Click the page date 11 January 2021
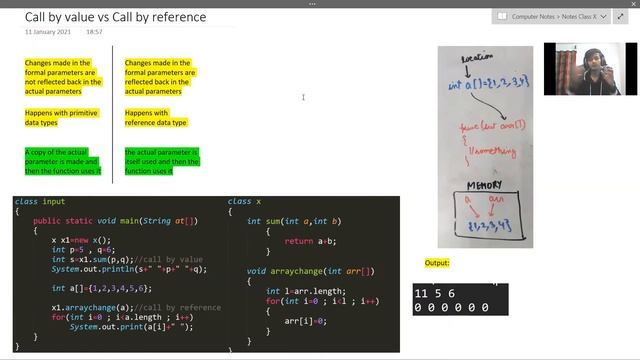 pyautogui.click(x=48, y=32)
